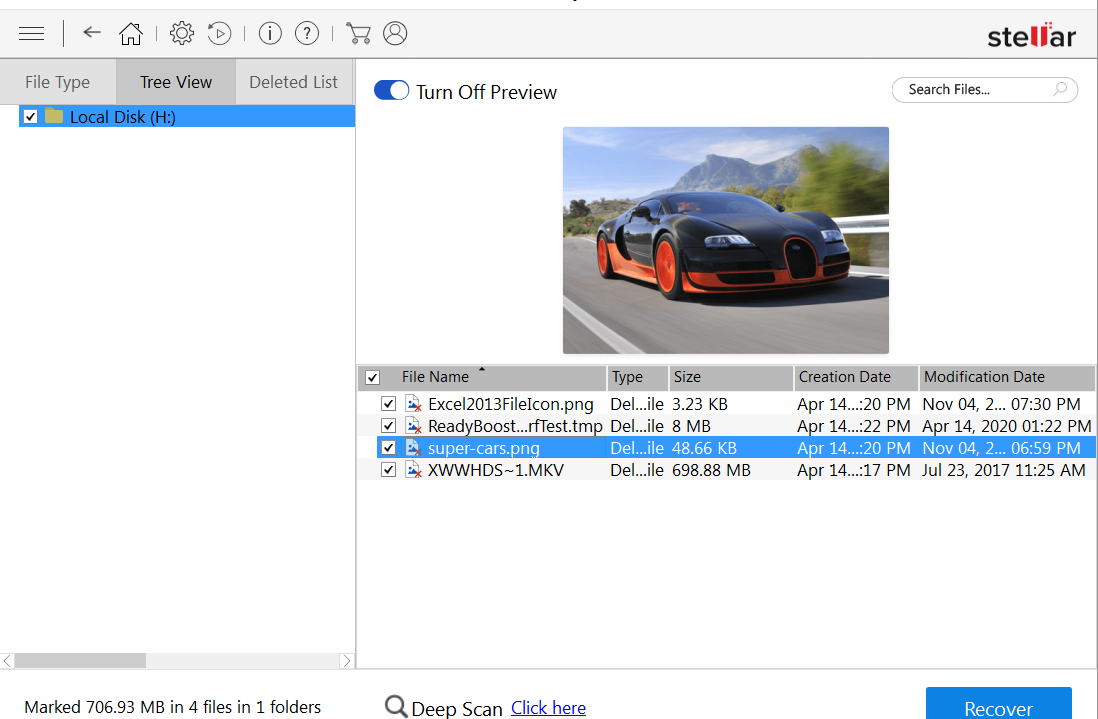1098x719 pixels.
Task: Select the super-cars.png file name
Action: [484, 448]
